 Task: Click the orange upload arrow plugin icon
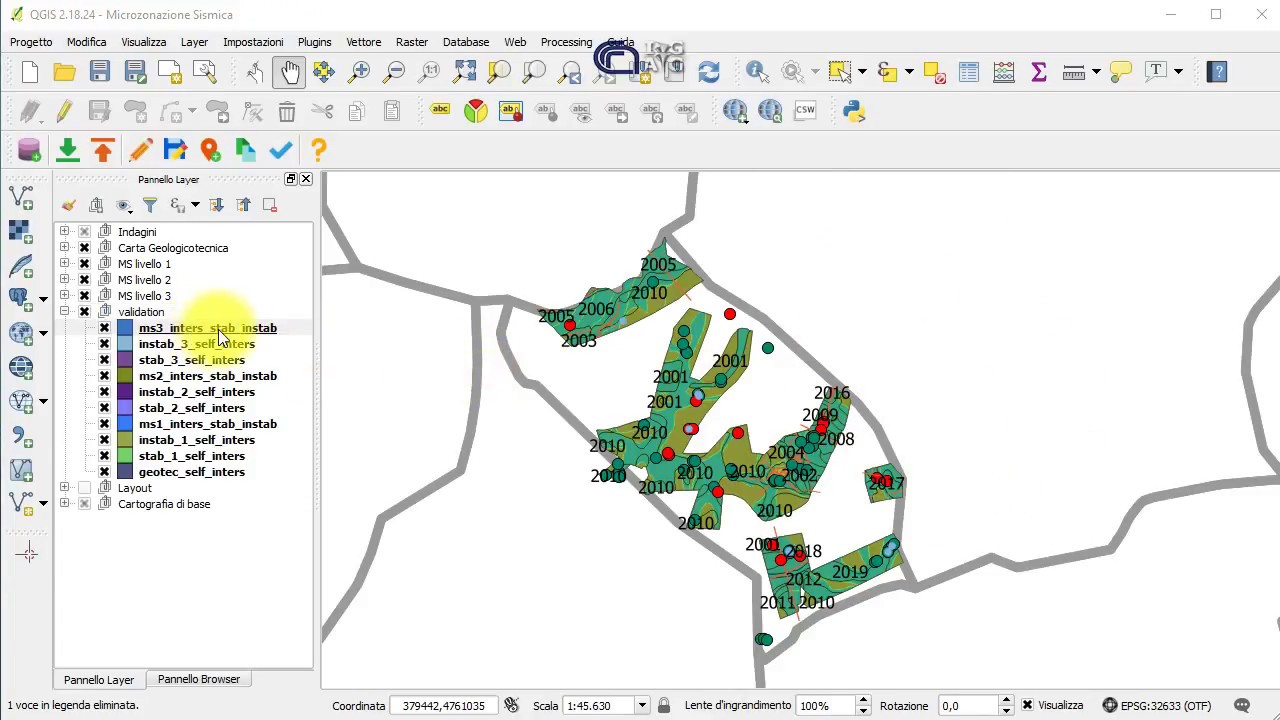(x=103, y=150)
